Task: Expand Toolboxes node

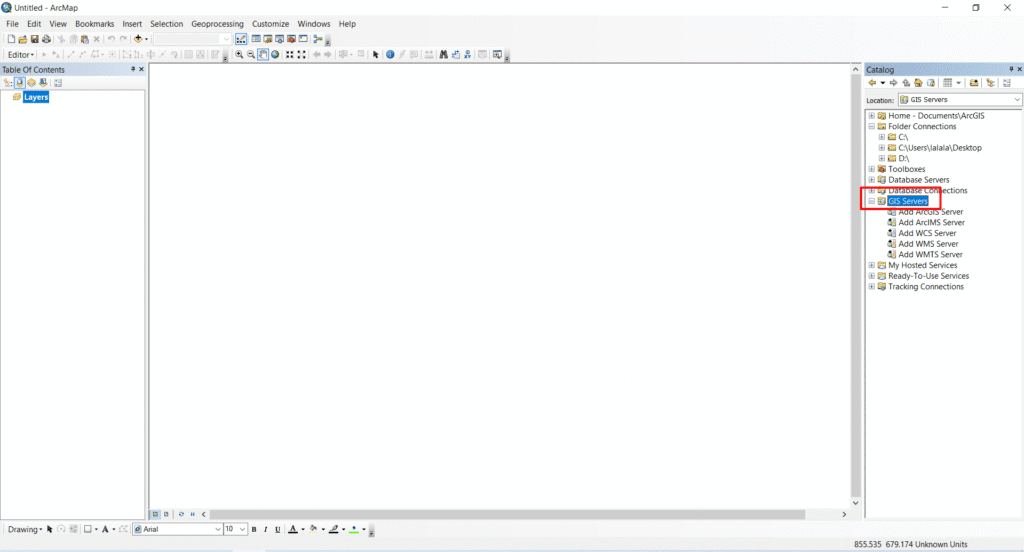Action: pos(871,169)
